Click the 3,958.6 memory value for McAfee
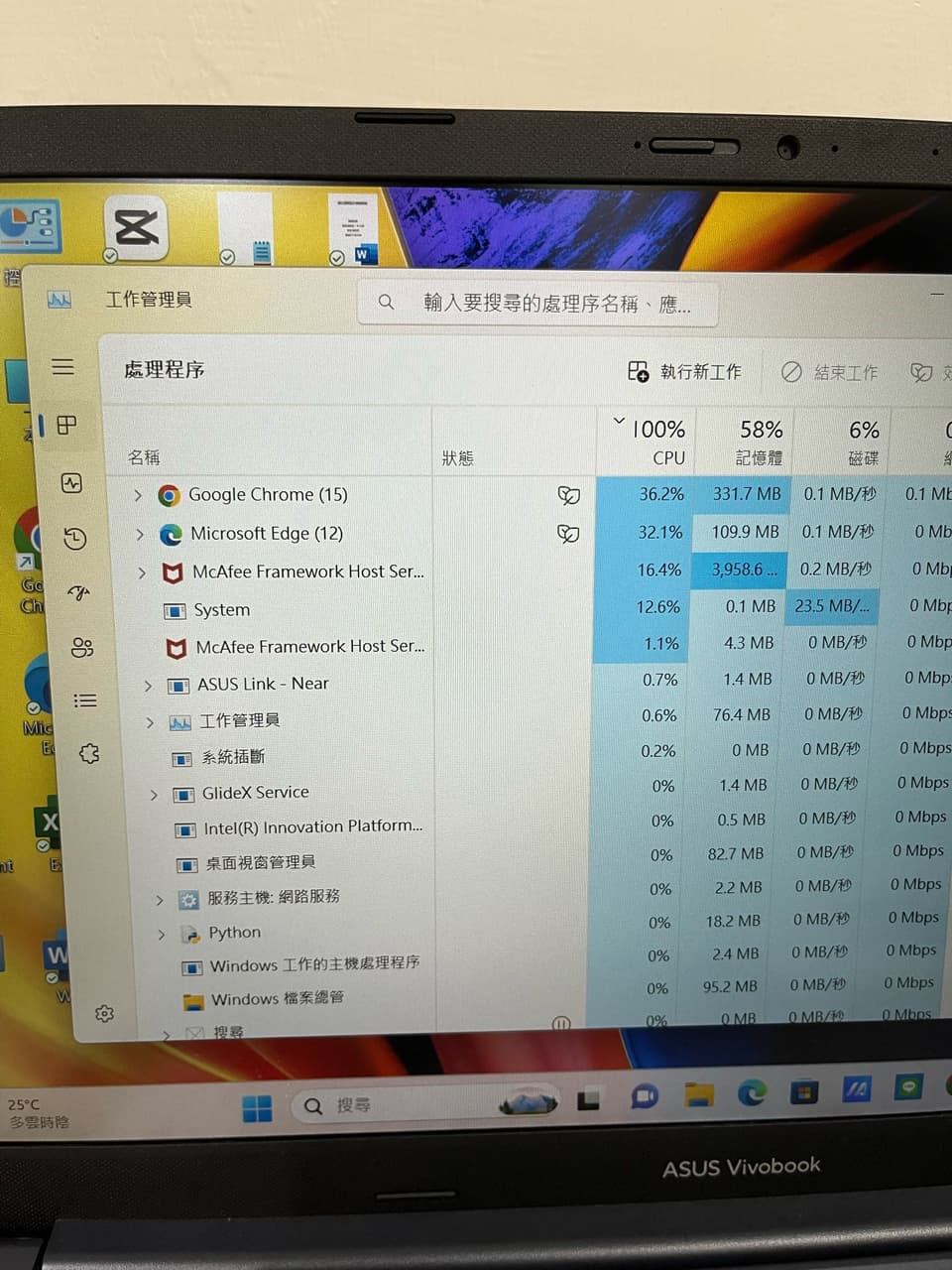Screen dimensions: 952x1270 pyautogui.click(x=744, y=569)
